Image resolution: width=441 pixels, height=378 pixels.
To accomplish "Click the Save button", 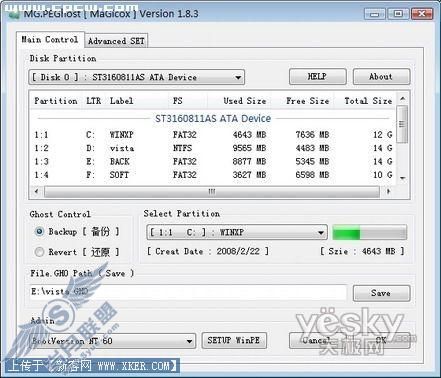I will (381, 293).
